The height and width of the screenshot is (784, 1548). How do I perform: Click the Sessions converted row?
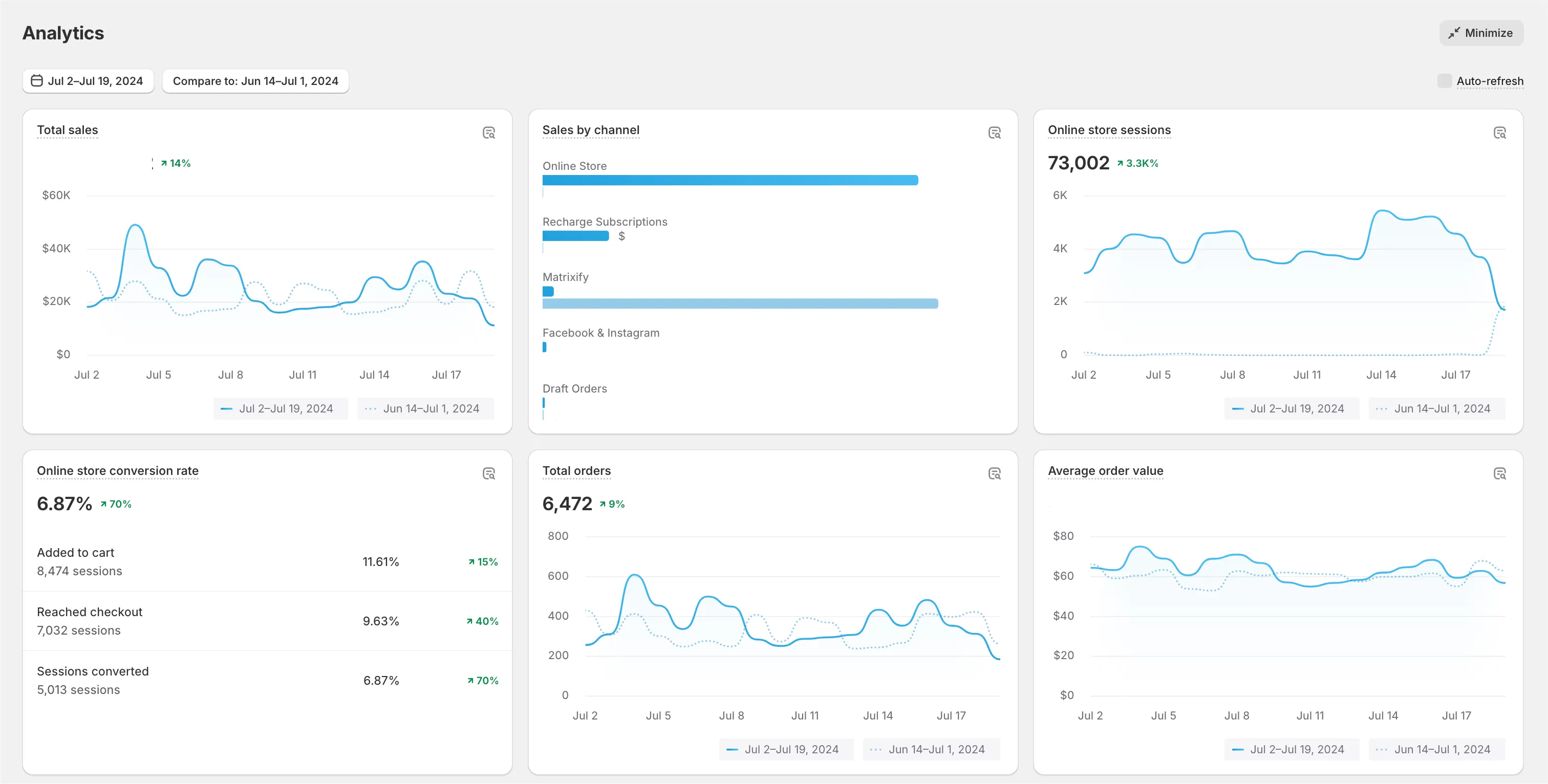point(267,680)
